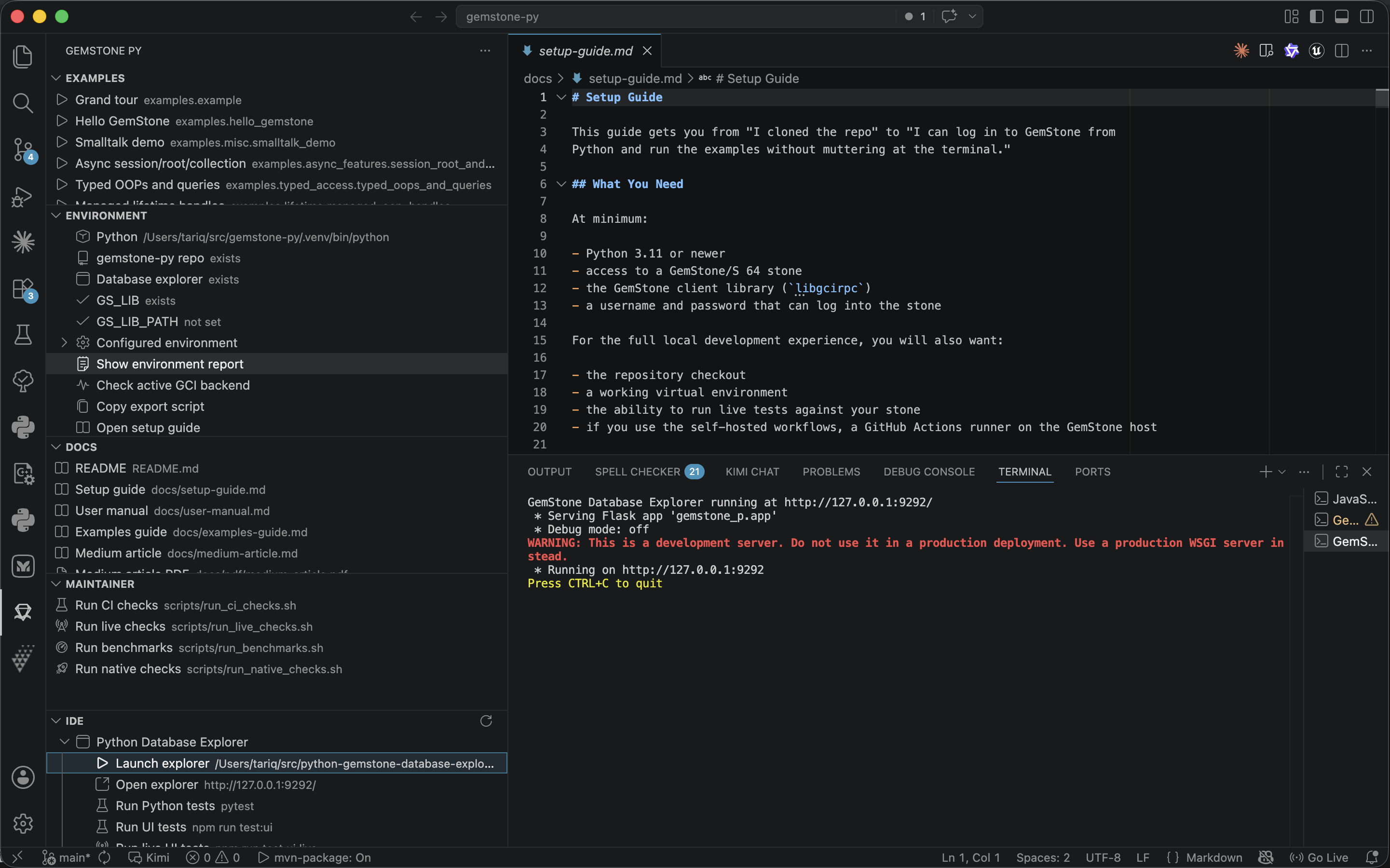
Task: Open the Hello GemStone example
Action: click(x=277, y=121)
